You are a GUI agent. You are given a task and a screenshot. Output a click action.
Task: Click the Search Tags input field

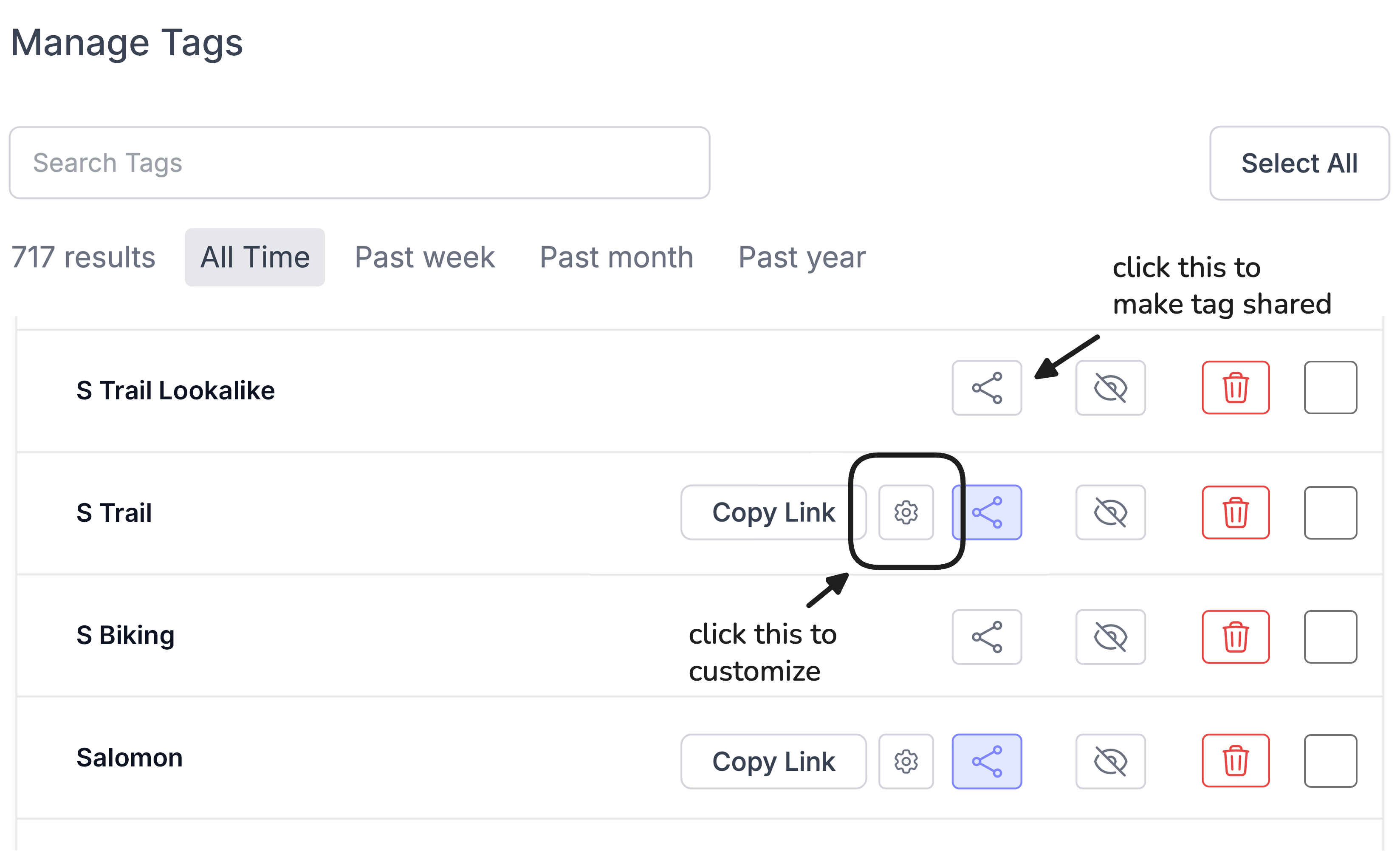click(x=359, y=163)
